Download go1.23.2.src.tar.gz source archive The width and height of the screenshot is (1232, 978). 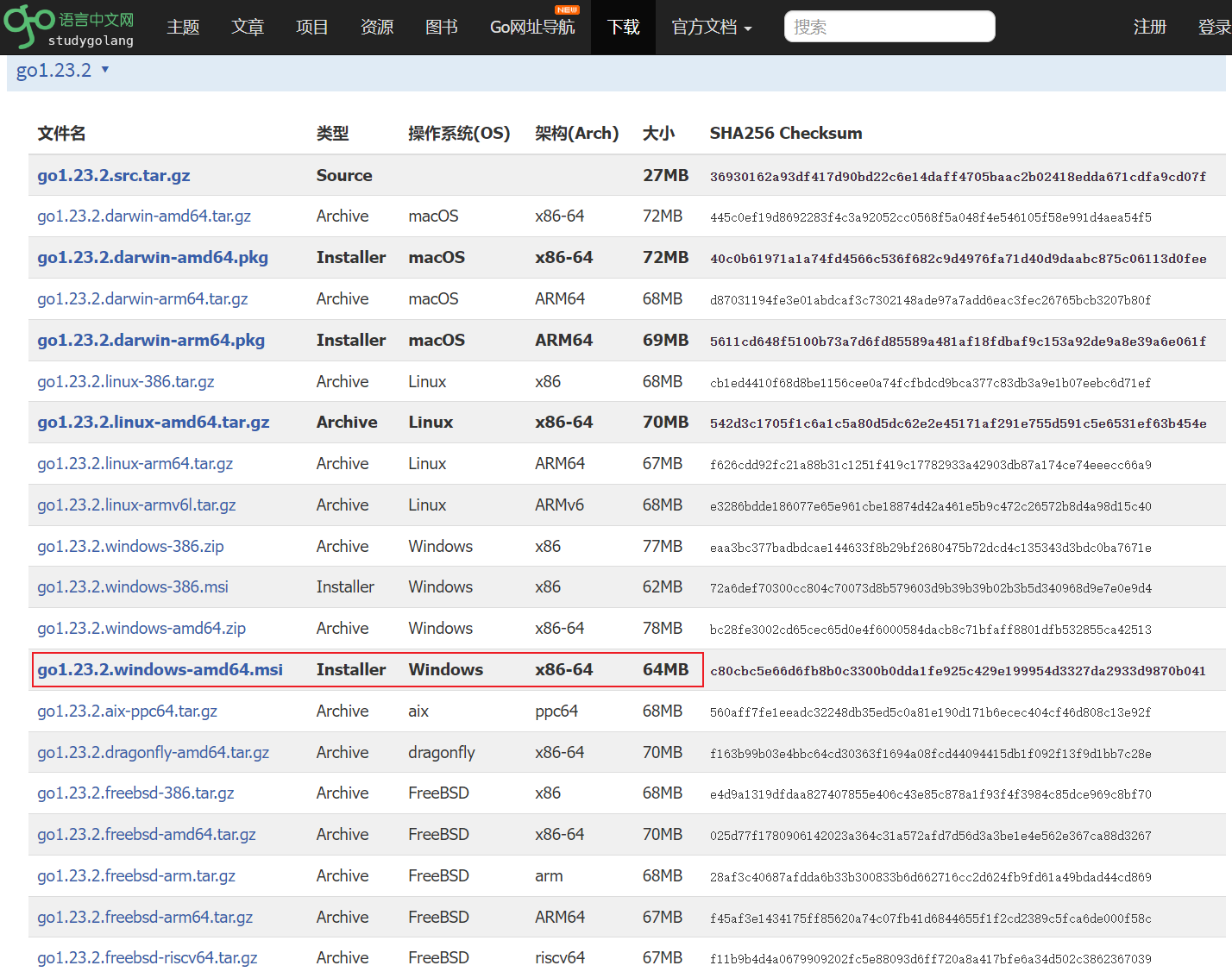[113, 176]
